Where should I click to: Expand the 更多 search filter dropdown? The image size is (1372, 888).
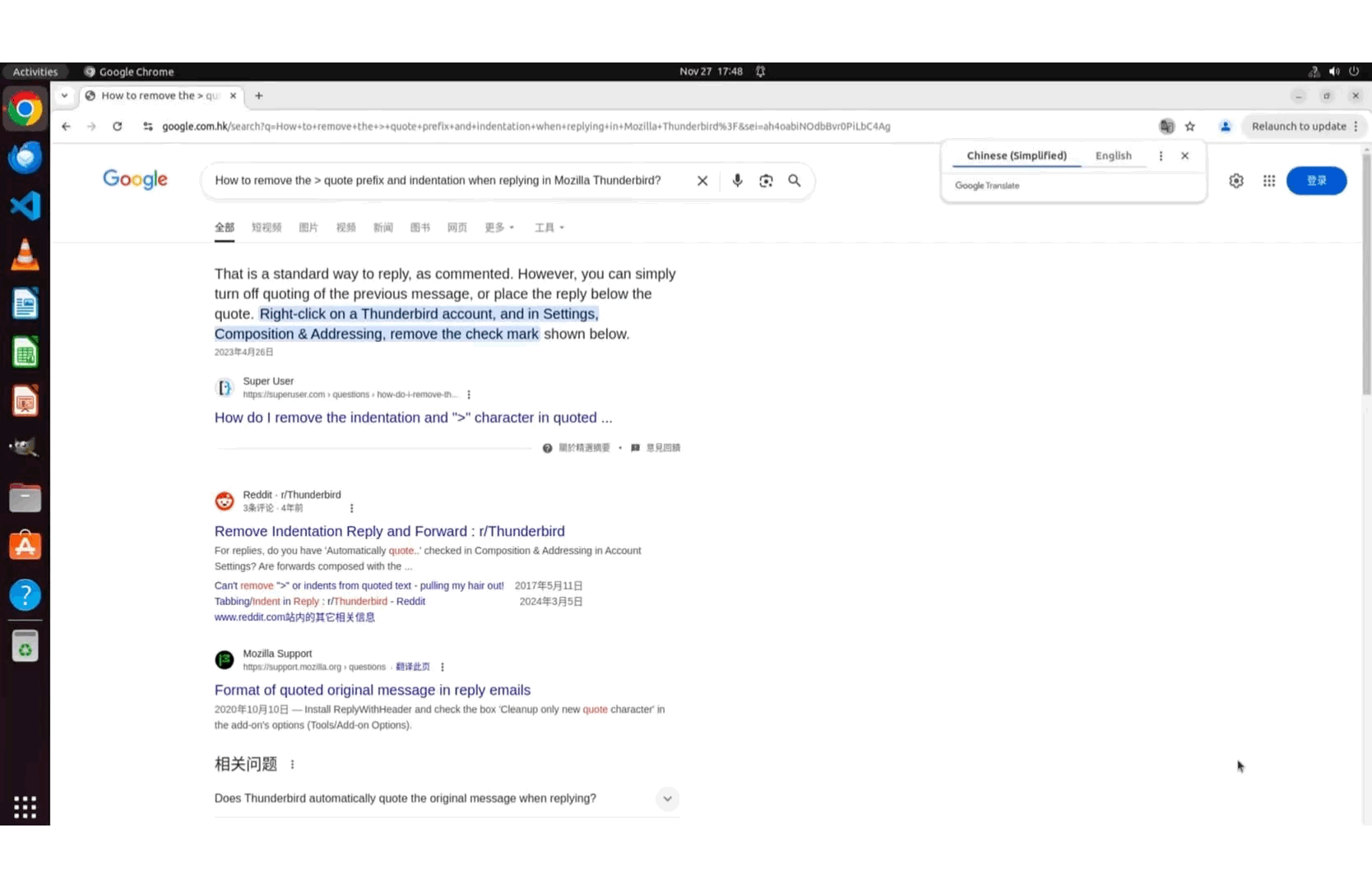click(499, 228)
